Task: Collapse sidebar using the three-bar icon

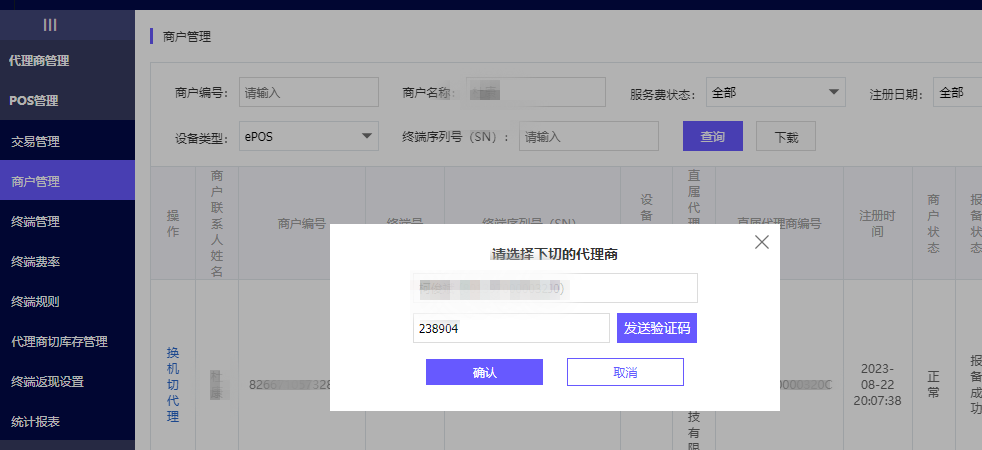Action: (50, 24)
